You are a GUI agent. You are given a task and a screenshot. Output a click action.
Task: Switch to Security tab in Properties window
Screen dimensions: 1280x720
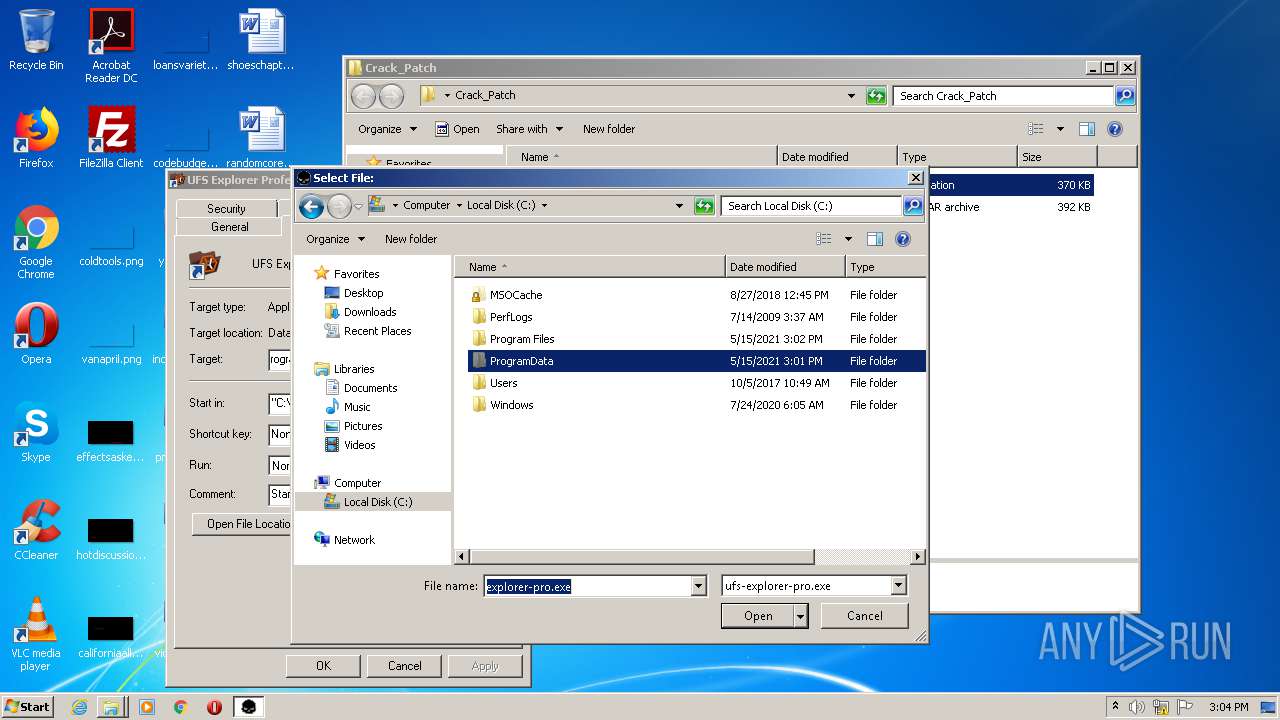pyautogui.click(x=226, y=208)
